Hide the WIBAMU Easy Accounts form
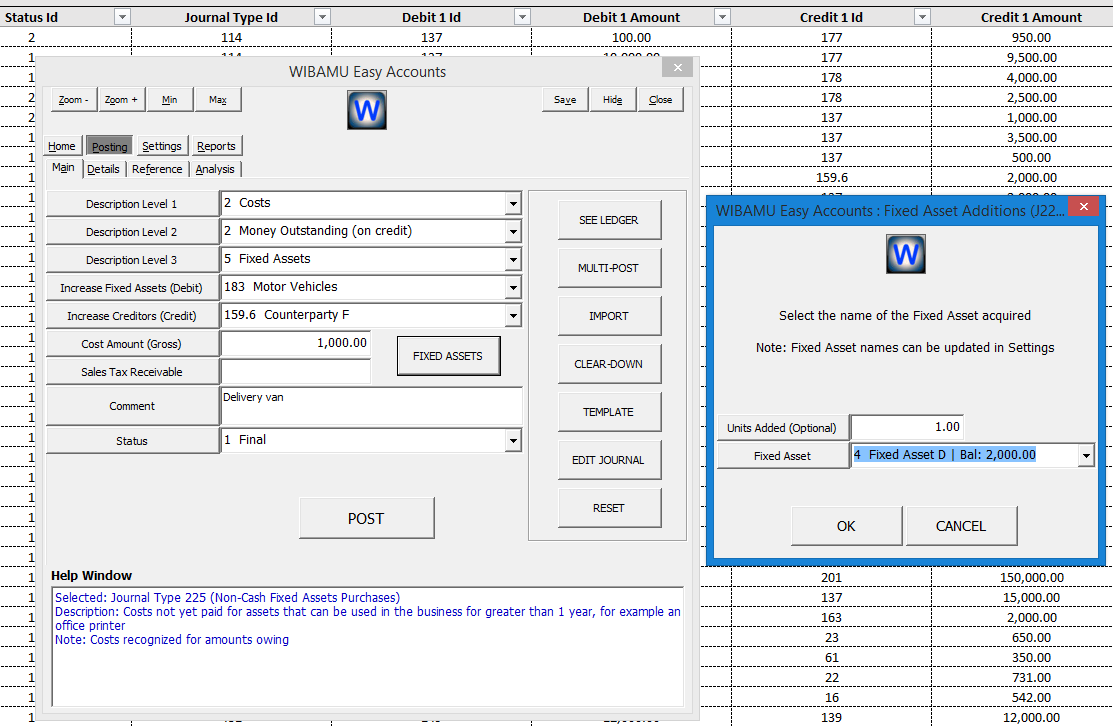 tap(612, 99)
